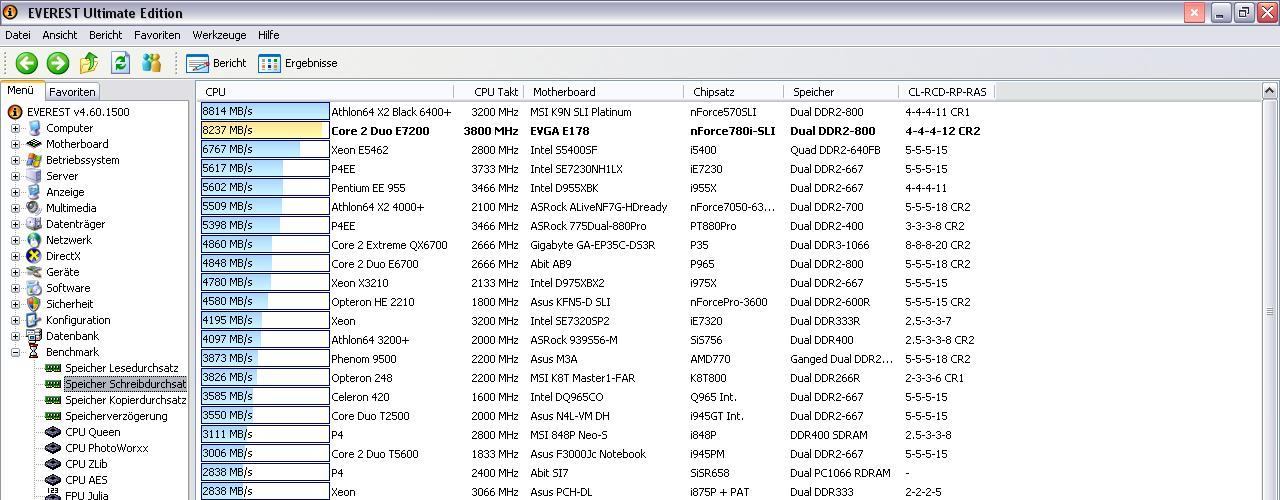
Task: Open the Ergebnisse results toolbar button
Action: coord(297,63)
